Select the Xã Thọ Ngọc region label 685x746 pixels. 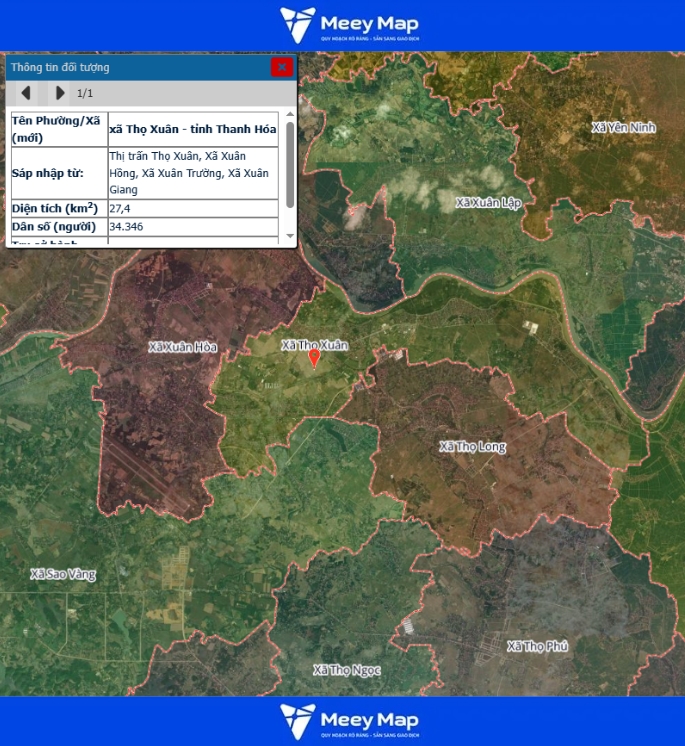point(346,669)
